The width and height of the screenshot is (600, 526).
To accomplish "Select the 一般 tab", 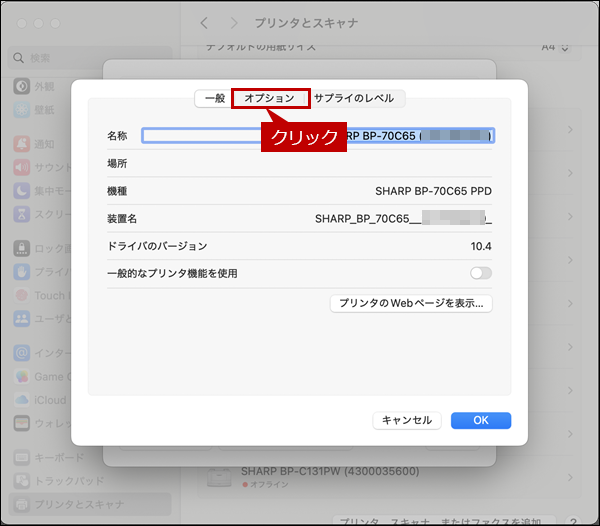I will pyautogui.click(x=214, y=98).
